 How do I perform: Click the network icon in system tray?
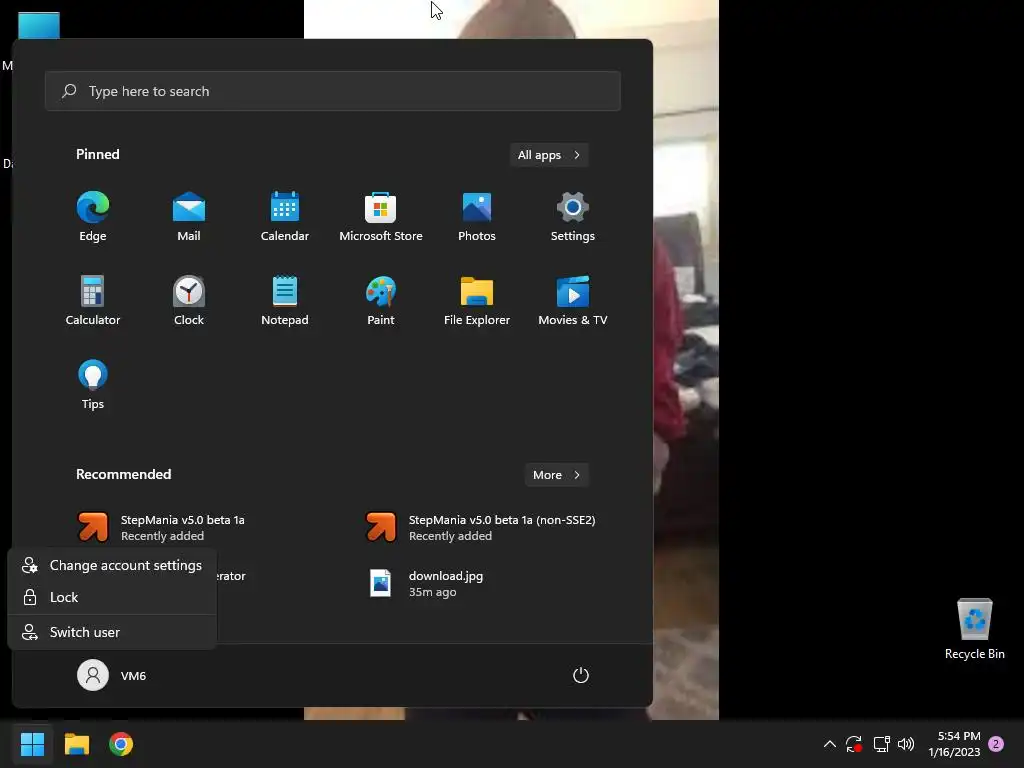pyautogui.click(x=882, y=744)
